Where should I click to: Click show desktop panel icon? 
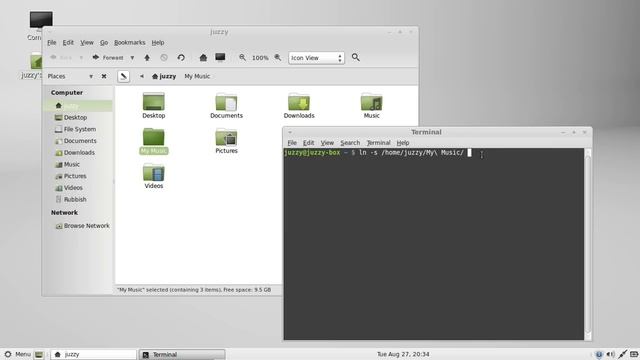click(39, 354)
